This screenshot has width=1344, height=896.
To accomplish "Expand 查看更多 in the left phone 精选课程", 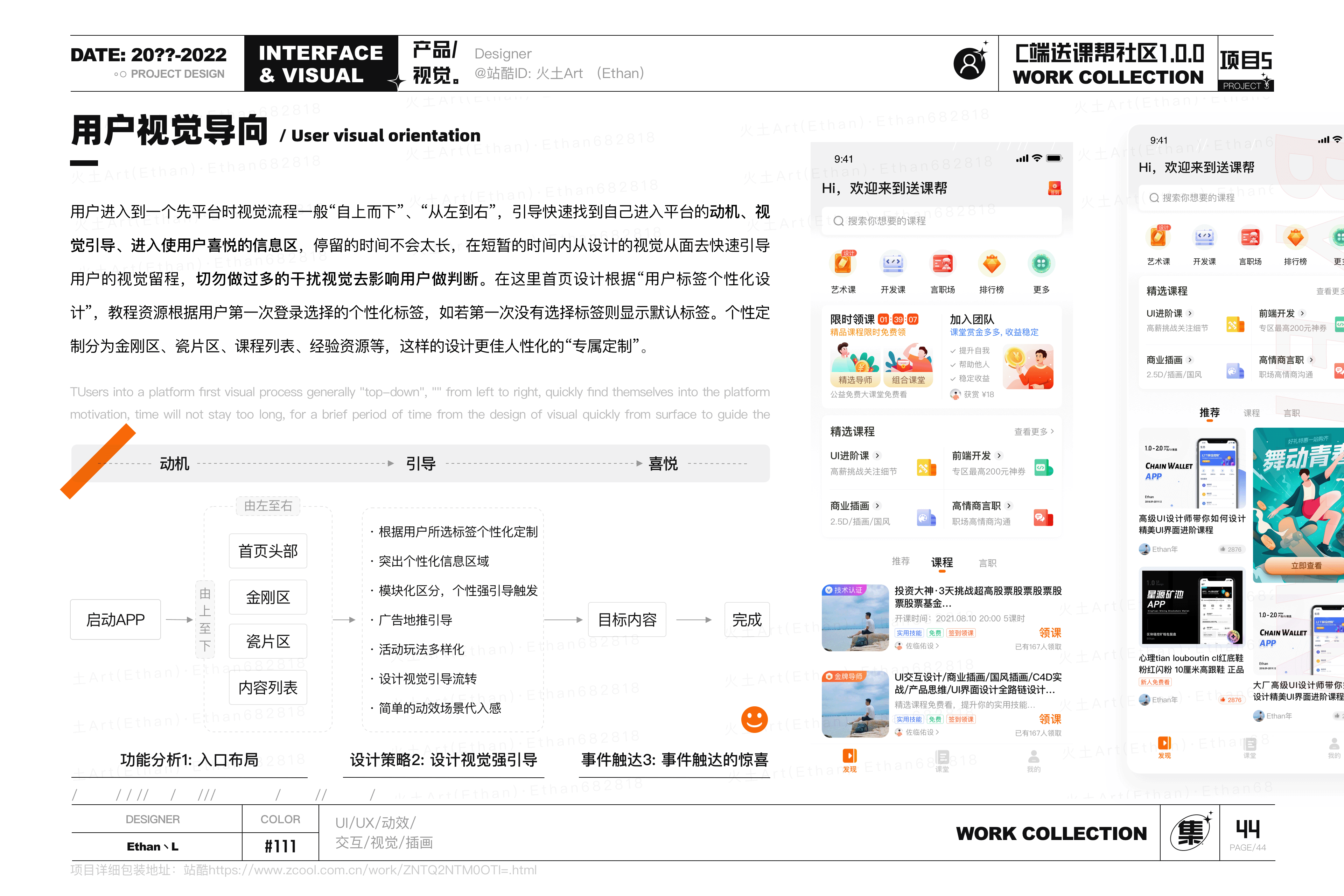I will coord(1034,432).
